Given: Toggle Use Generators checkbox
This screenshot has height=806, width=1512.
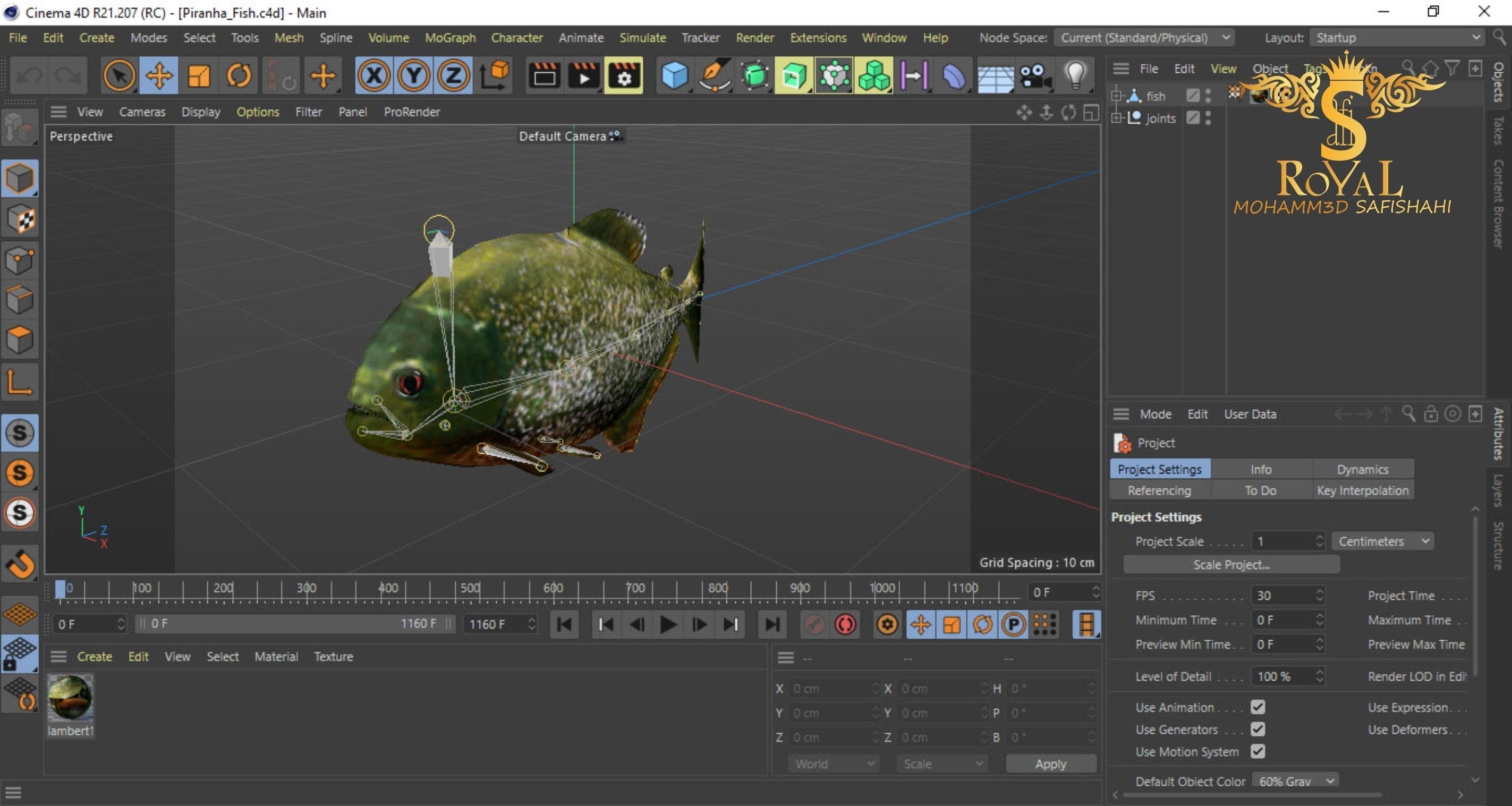Looking at the screenshot, I should coord(1258,729).
